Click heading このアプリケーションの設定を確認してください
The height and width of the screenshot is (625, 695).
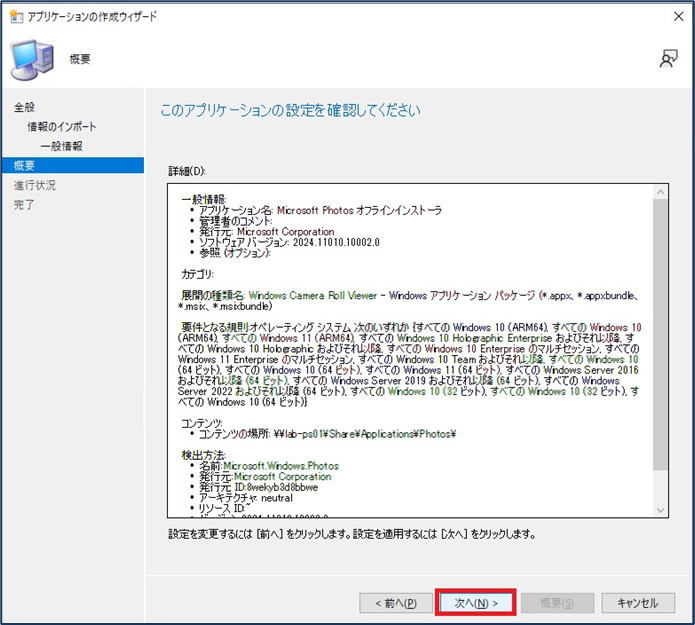(290, 110)
